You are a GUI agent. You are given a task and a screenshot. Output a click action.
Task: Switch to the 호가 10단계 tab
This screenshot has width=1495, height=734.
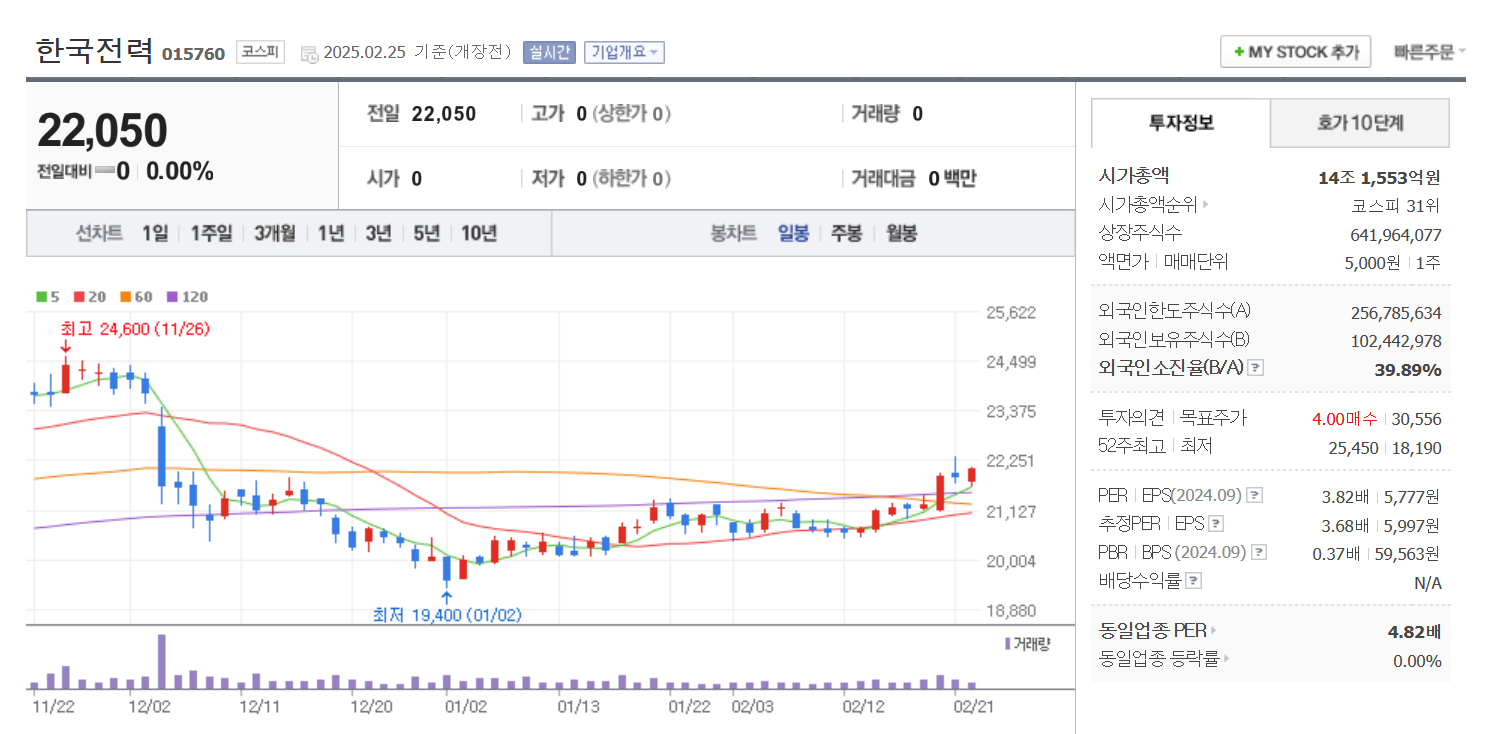point(1359,123)
